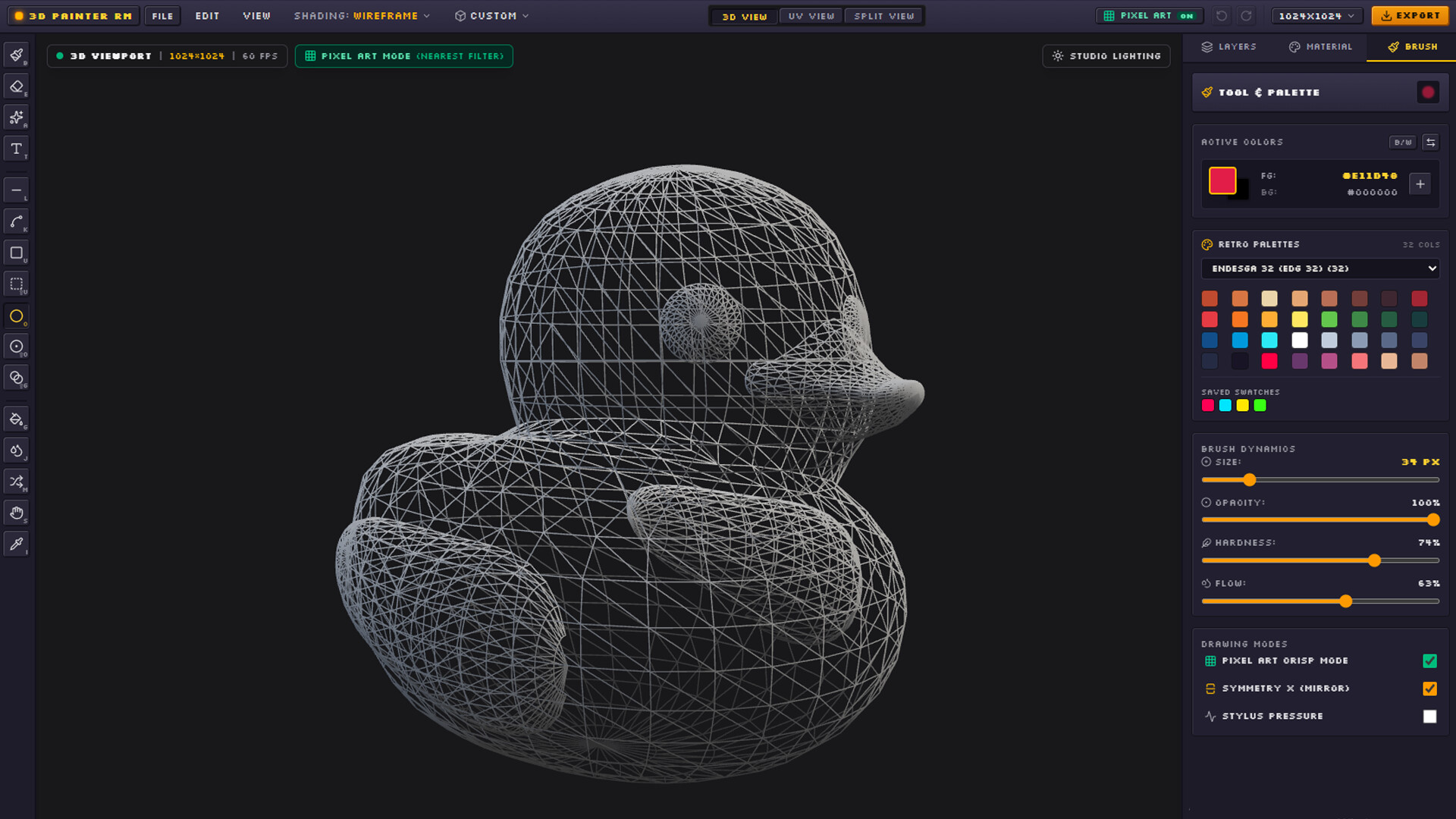Screen dimensions: 1456x819
Task: Click the plus button beside color hex values
Action: click(x=1420, y=184)
